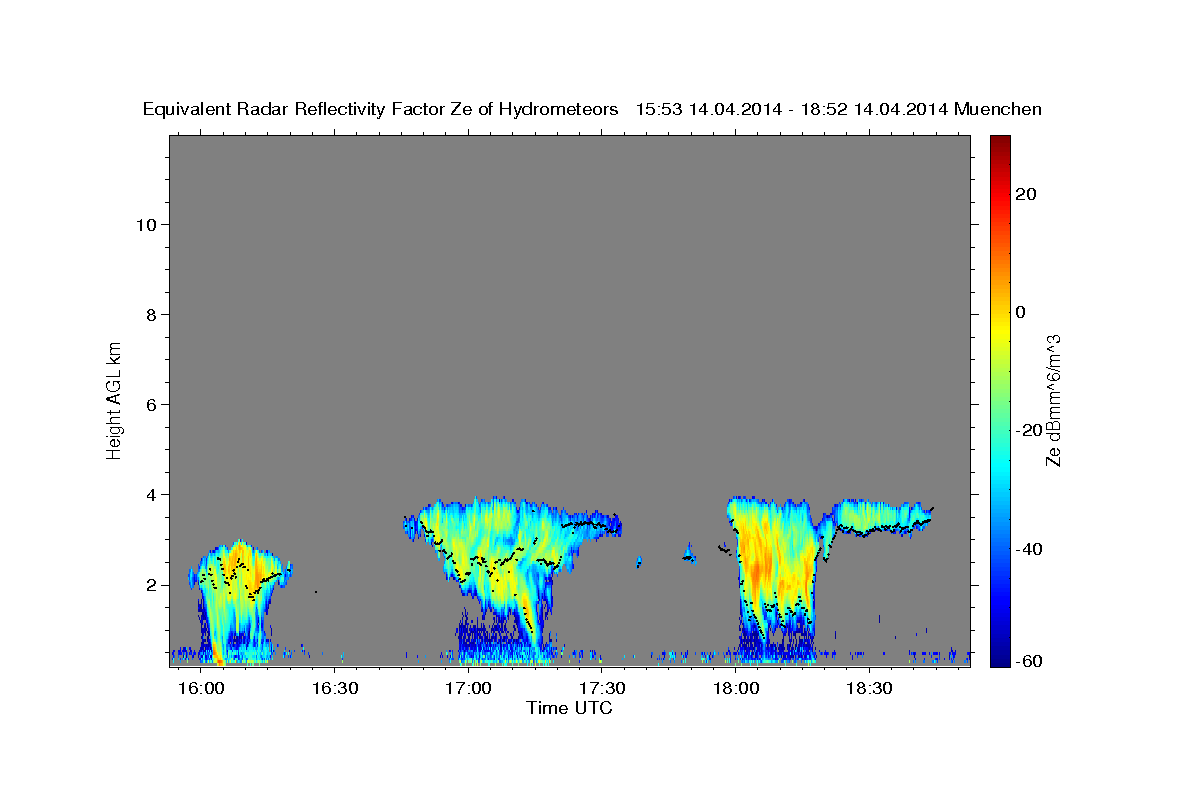Screen dimensions: 1200x800
Task: Click the dark blue bottom of colorbar
Action: coord(1000,655)
